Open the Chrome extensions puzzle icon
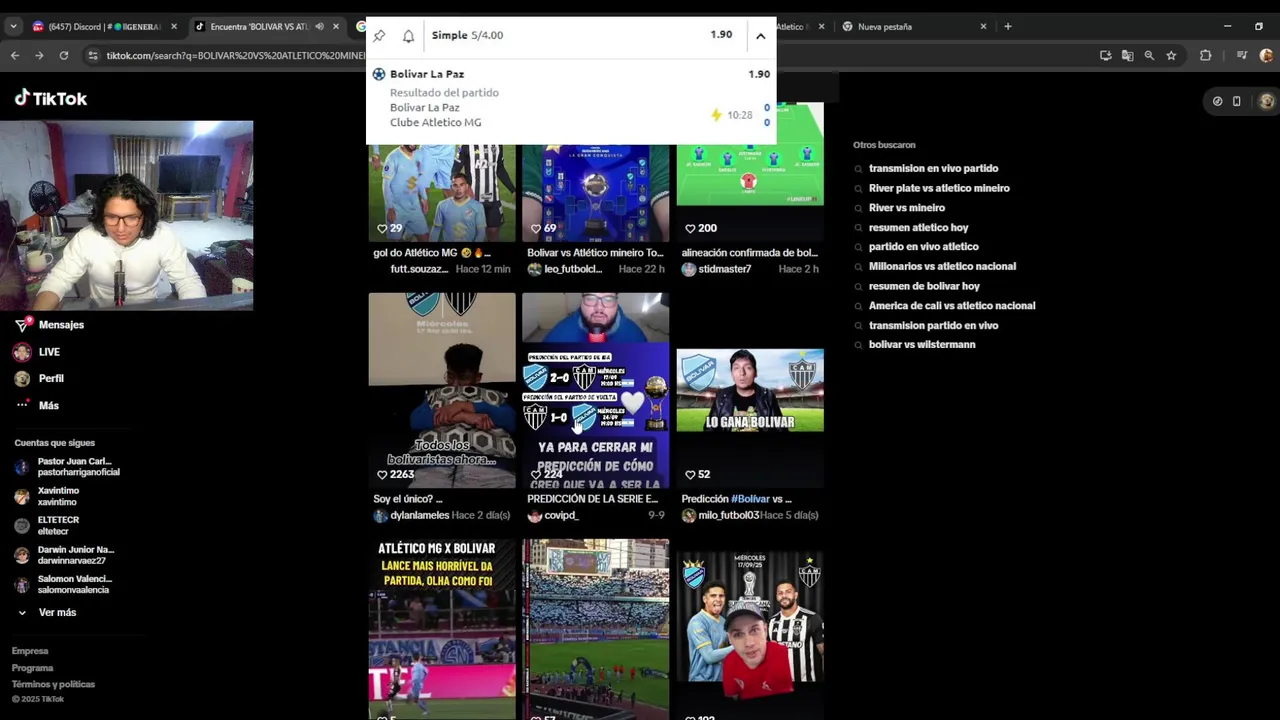The height and width of the screenshot is (720, 1280). [x=1205, y=56]
